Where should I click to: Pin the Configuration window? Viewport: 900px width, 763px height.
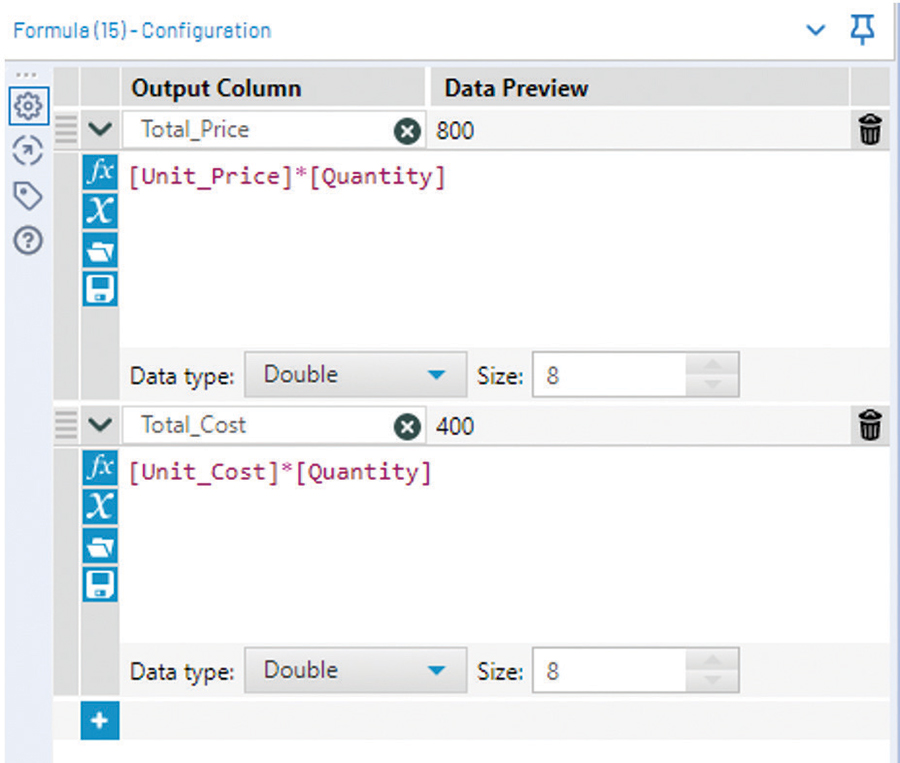861,30
